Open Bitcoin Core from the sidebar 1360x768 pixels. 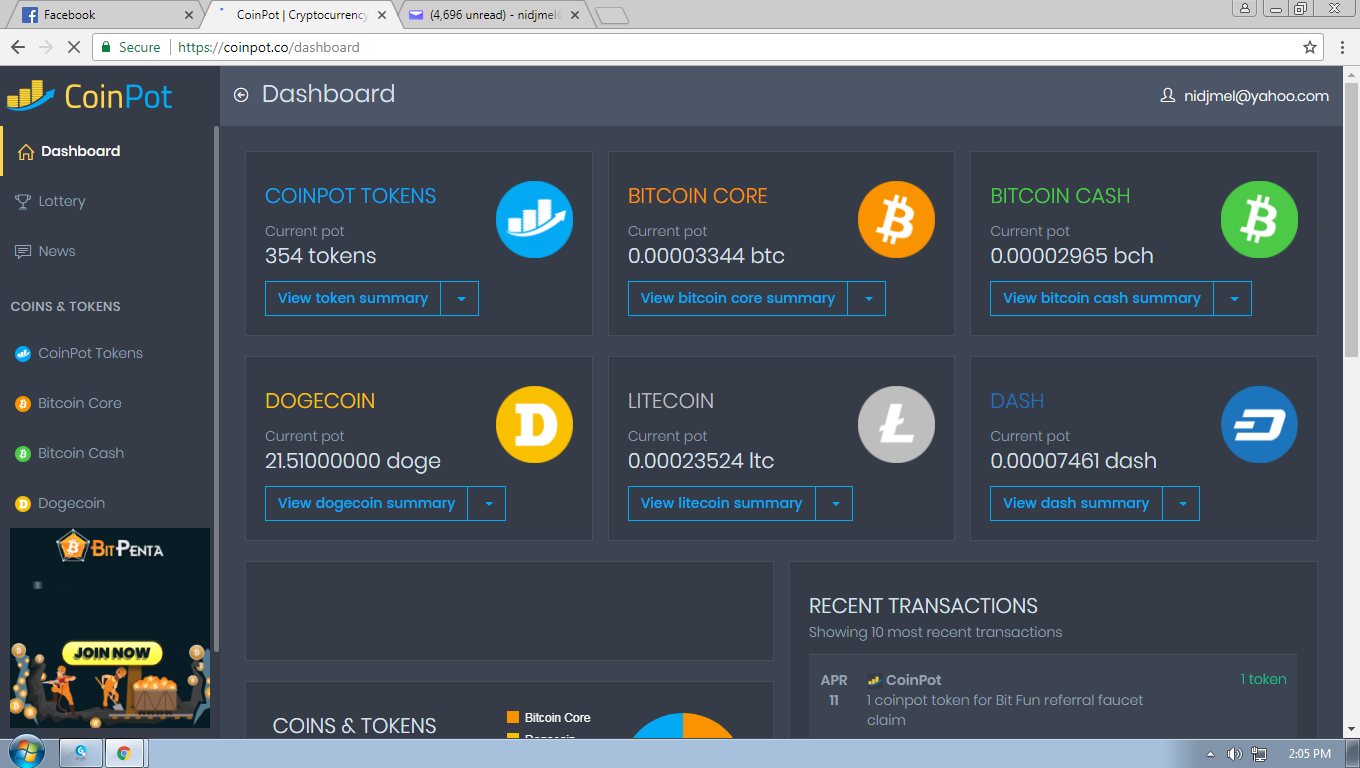(x=80, y=403)
